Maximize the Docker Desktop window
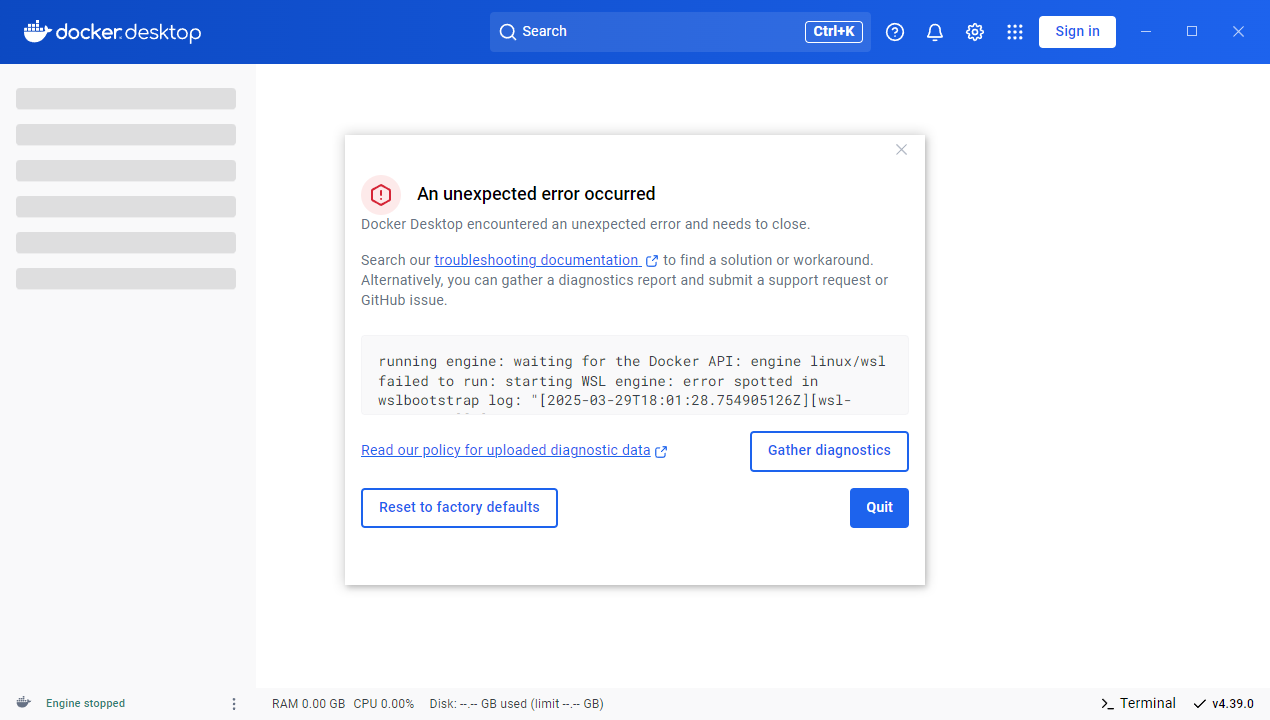 (x=1192, y=32)
